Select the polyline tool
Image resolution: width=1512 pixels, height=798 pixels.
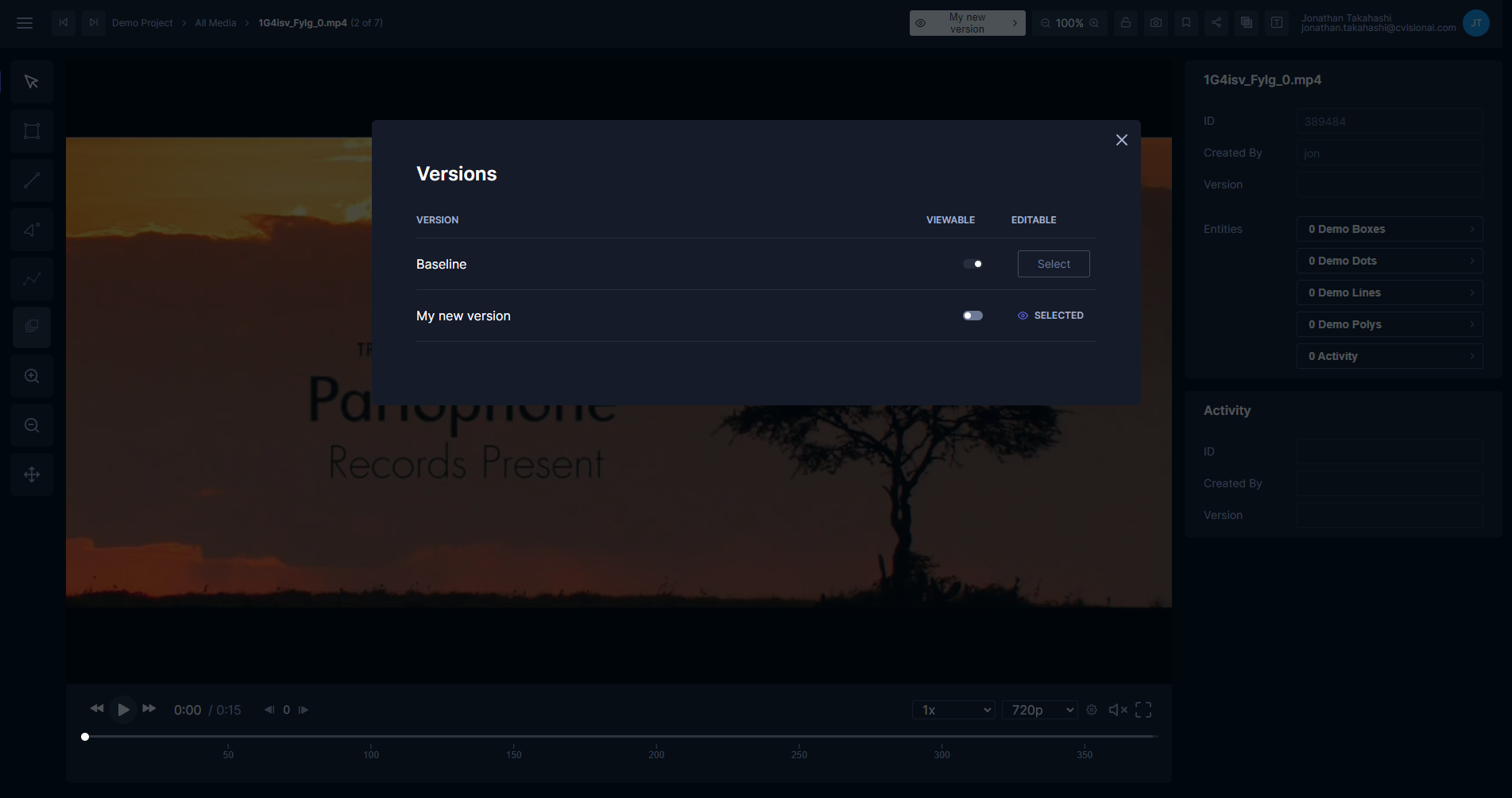32,279
